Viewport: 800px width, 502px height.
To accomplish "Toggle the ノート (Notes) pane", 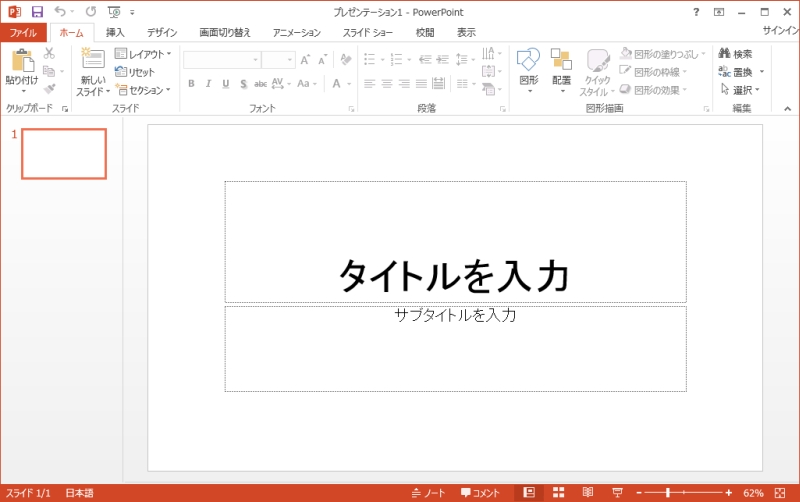I will [429, 493].
